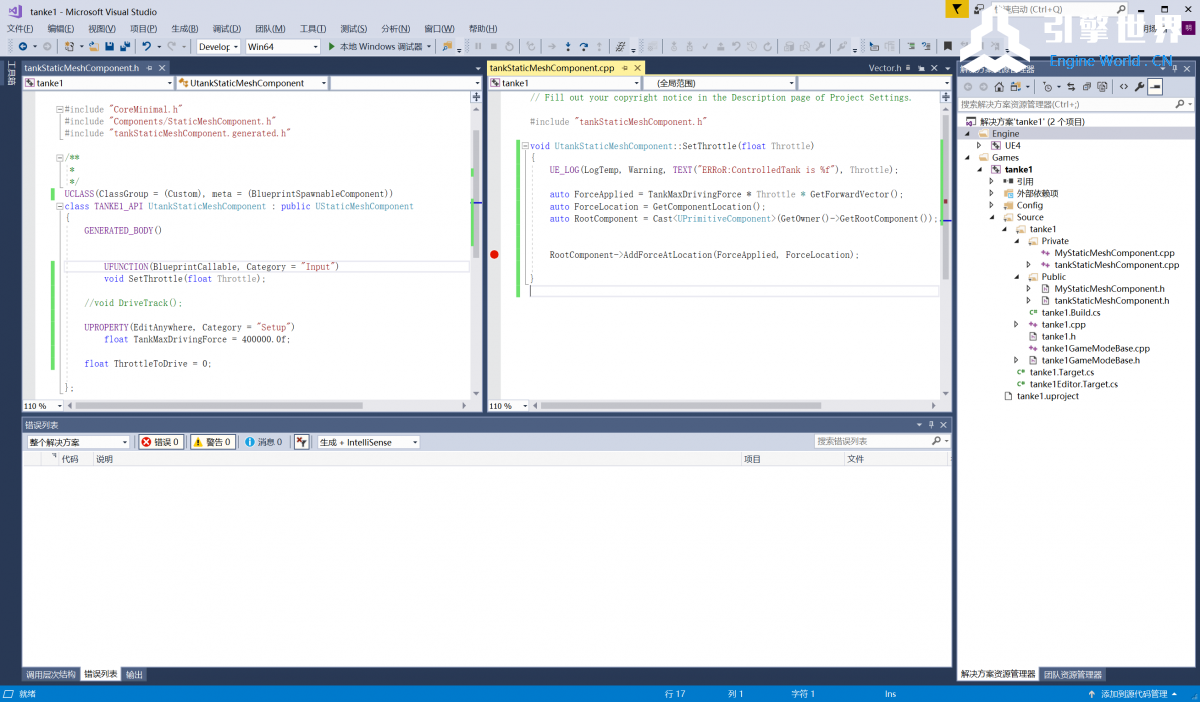Screen dimensions: 1200x702
Task: Click the bookmark icon in toolbar
Action: 947,46
